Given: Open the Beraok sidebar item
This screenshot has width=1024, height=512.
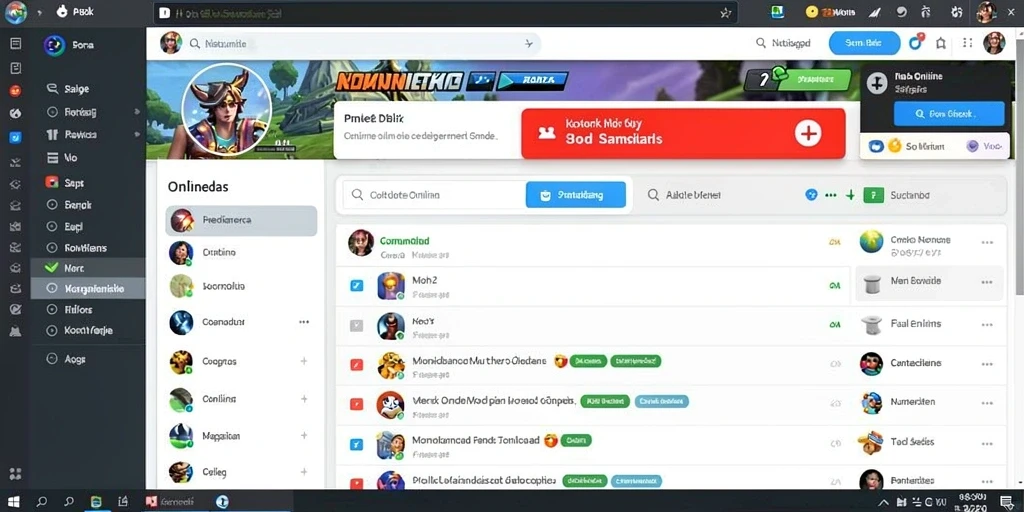Looking at the screenshot, I should click(x=69, y=204).
